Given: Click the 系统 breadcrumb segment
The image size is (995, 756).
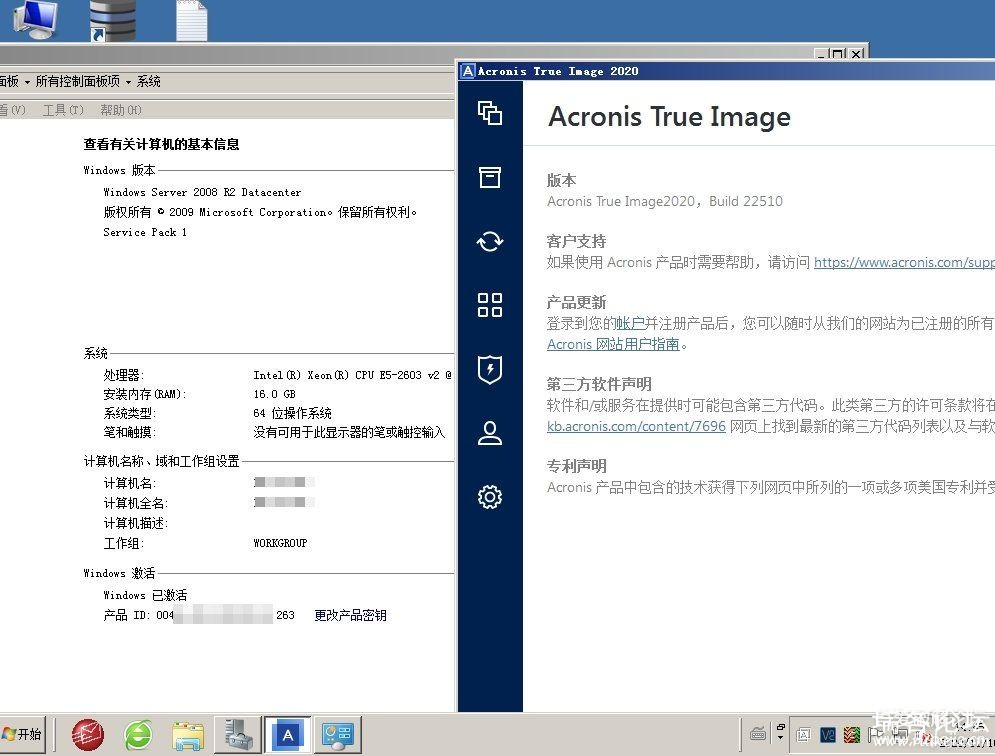Looking at the screenshot, I should tap(148, 81).
